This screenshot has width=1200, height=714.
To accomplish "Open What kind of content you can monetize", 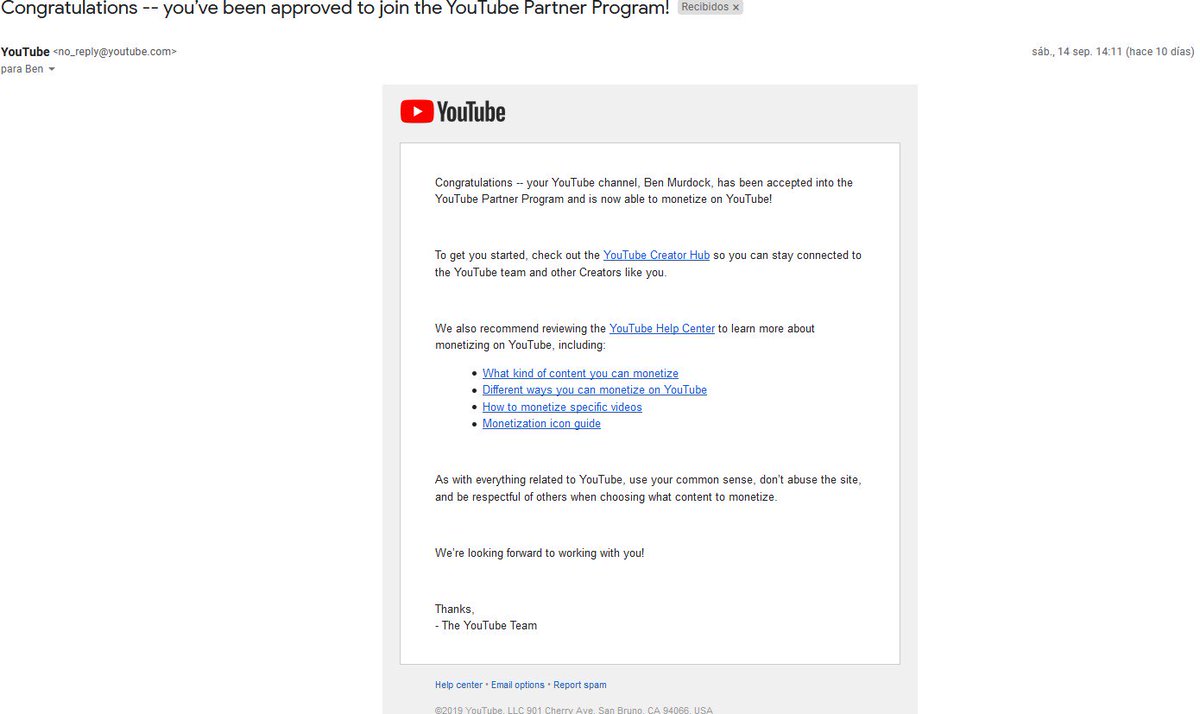I will click(x=580, y=373).
